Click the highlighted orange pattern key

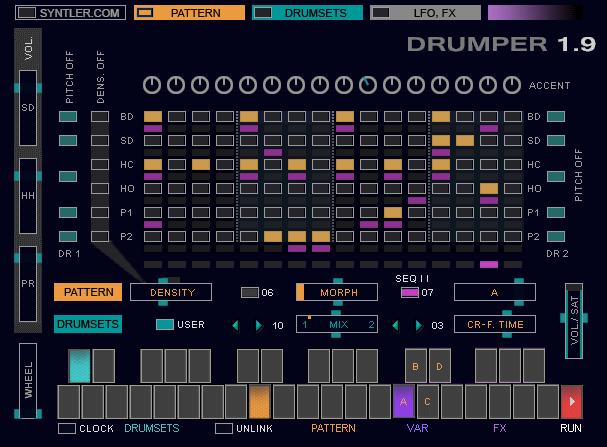[x=259, y=402]
